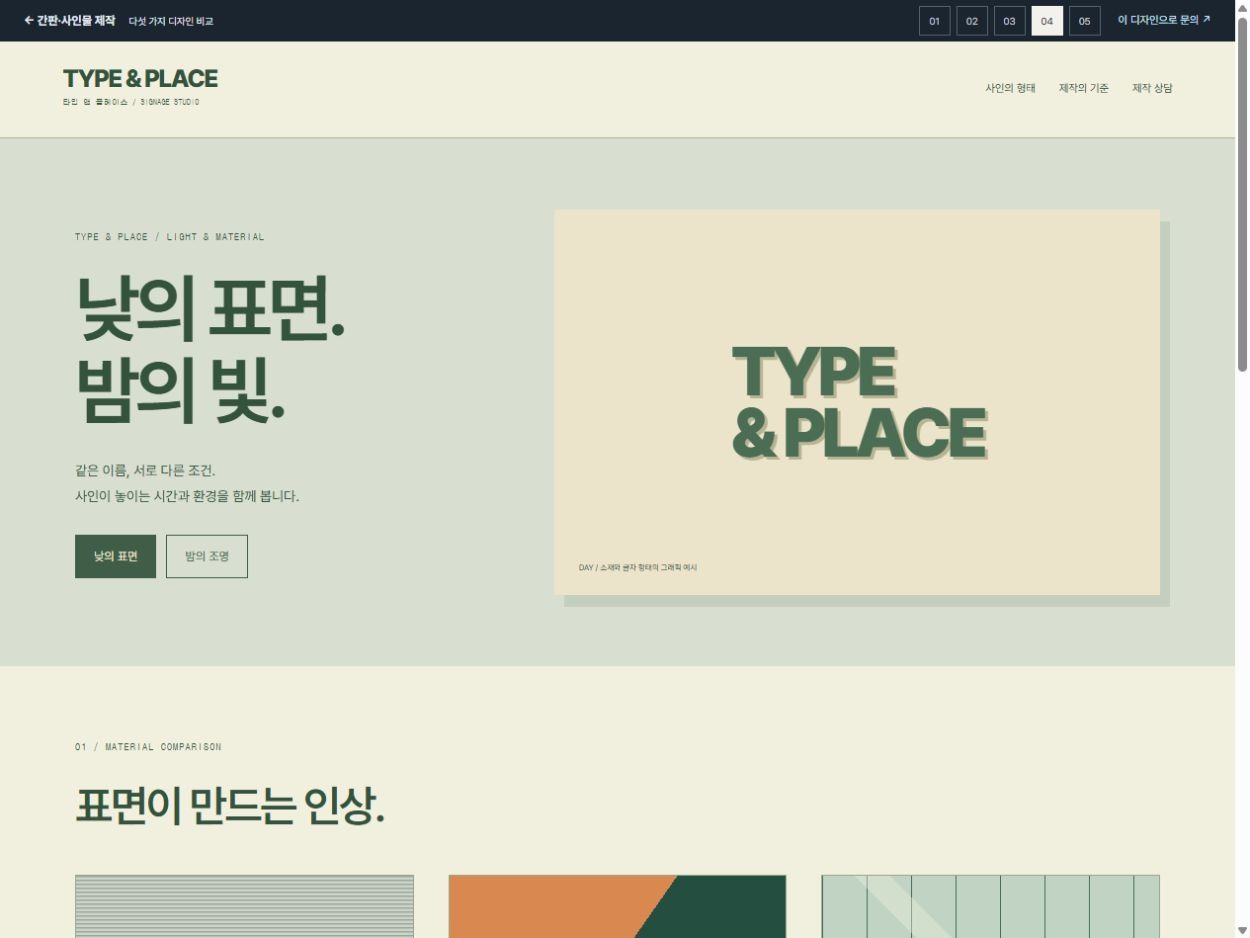Click the 밤의 조명 button

pos(207,556)
